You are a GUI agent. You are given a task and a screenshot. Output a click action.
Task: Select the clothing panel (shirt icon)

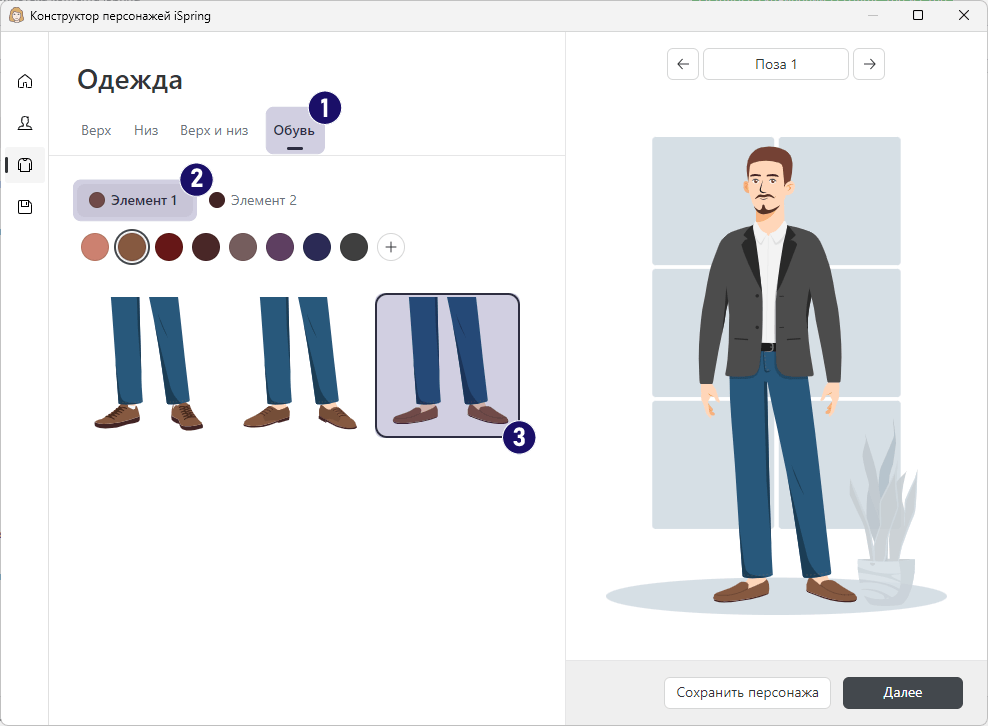(x=24, y=165)
